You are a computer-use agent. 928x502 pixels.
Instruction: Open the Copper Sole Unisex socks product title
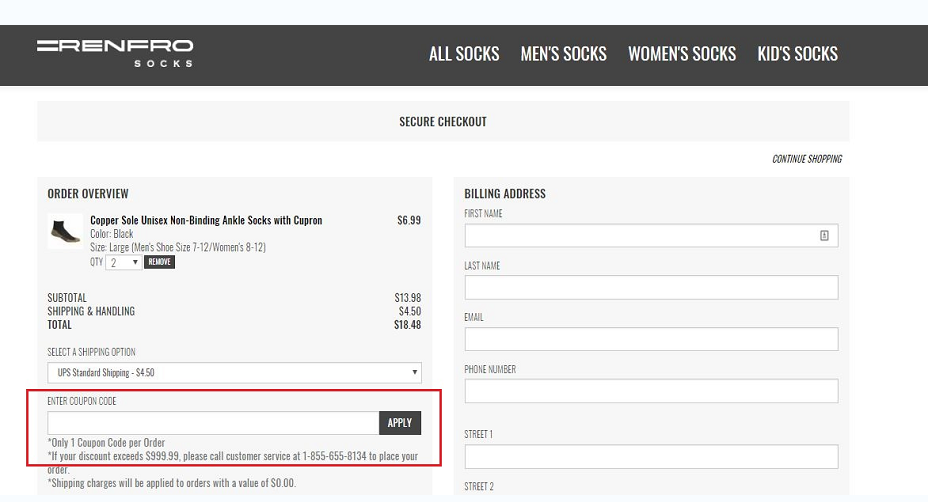(x=206, y=220)
